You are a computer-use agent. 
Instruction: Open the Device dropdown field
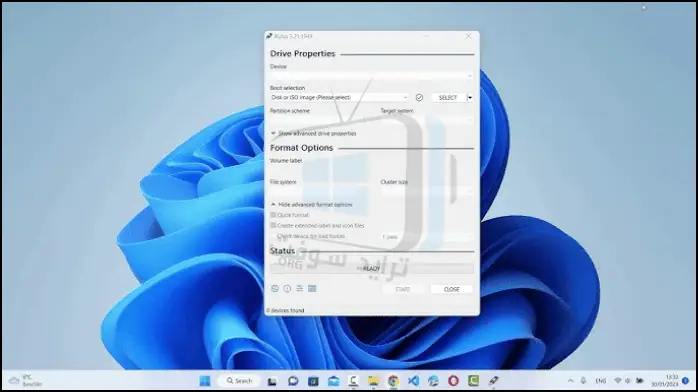(x=372, y=76)
